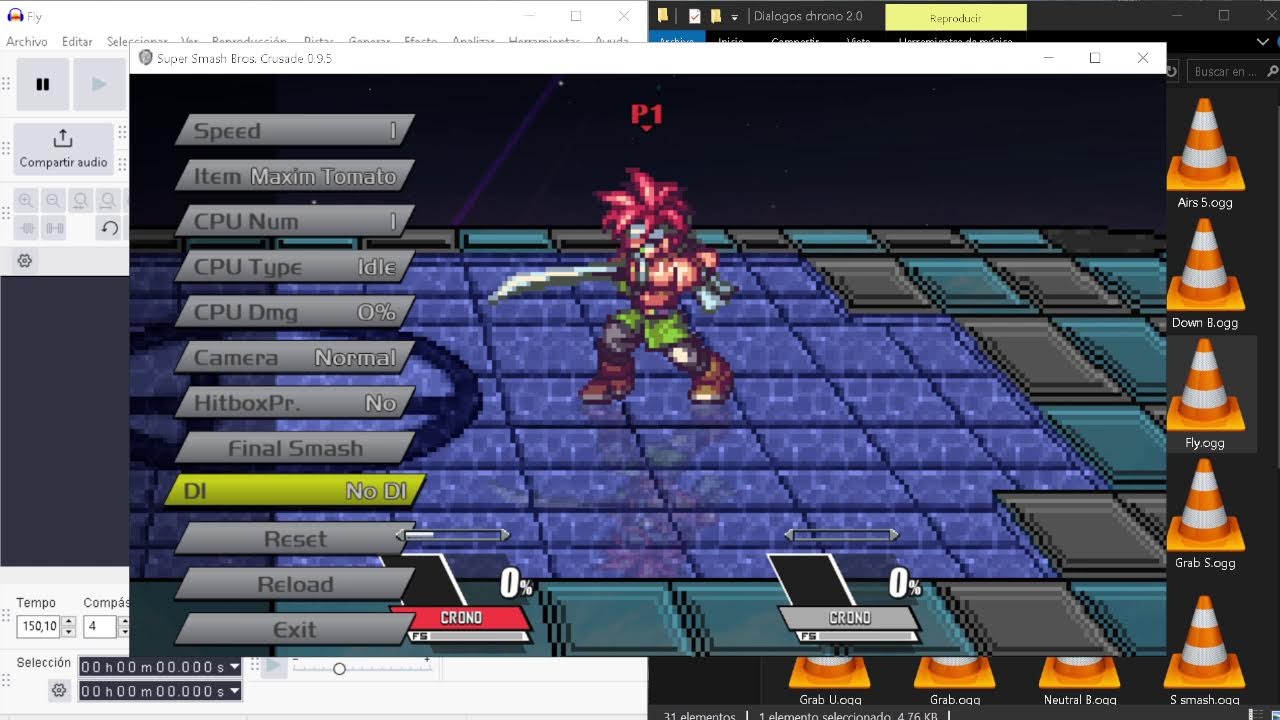Click Explorer quick-access properties checkmark icon
The width and height of the screenshot is (1280, 720).
point(694,16)
